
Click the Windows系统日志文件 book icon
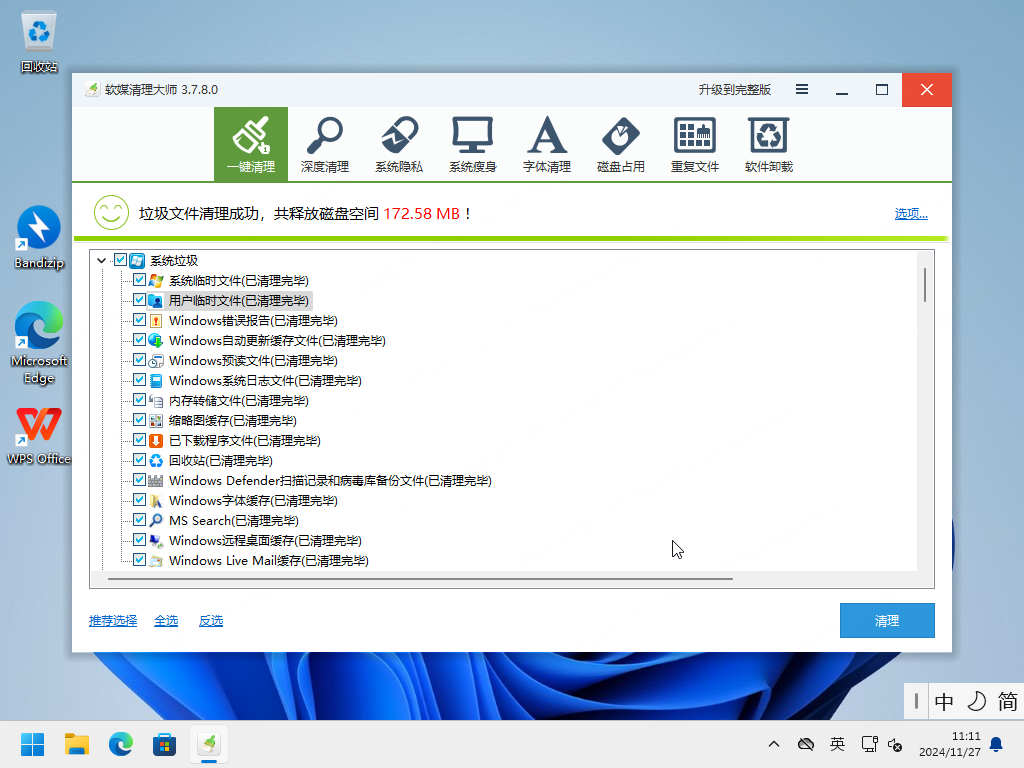click(x=155, y=381)
